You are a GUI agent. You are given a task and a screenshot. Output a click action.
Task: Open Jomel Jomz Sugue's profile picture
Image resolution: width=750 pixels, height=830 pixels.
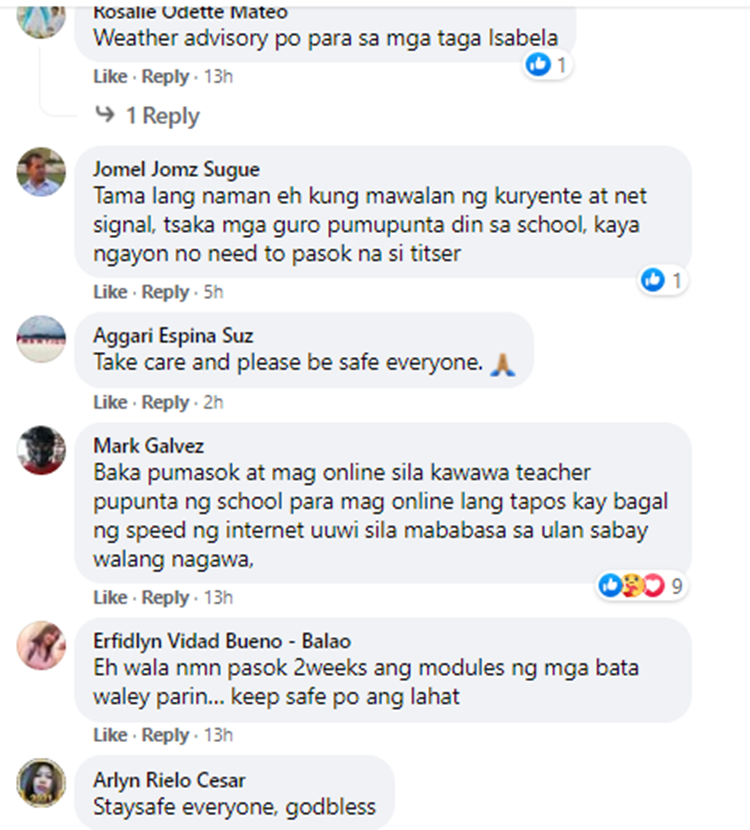point(41,172)
